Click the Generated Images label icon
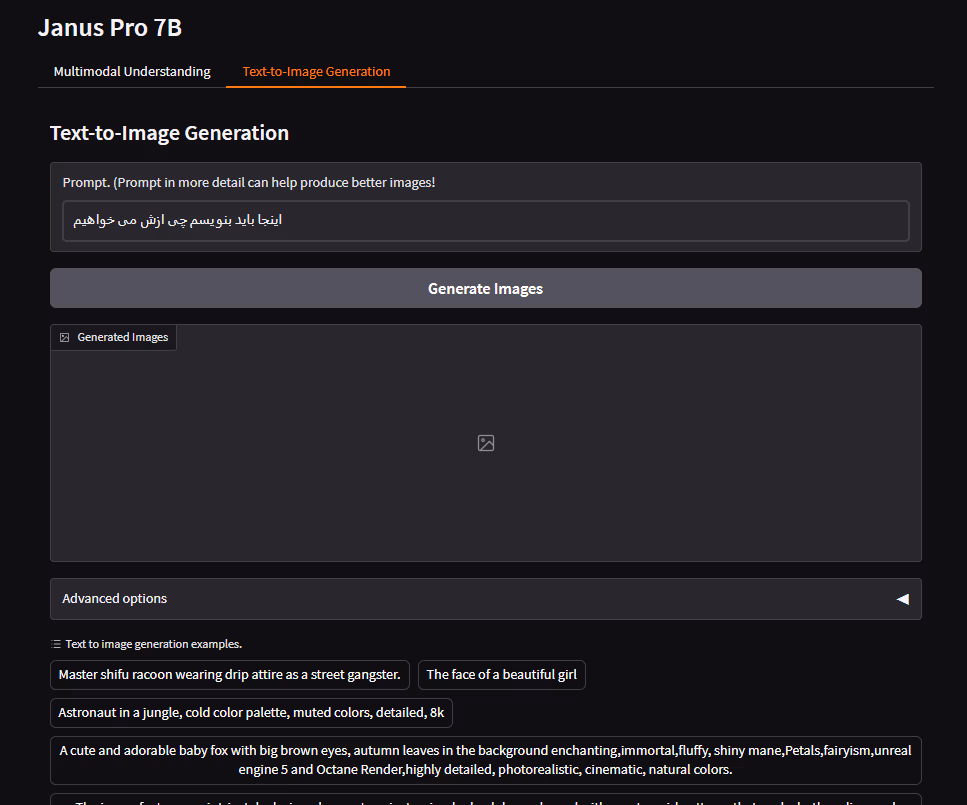Image resolution: width=967 pixels, height=805 pixels. (x=64, y=337)
